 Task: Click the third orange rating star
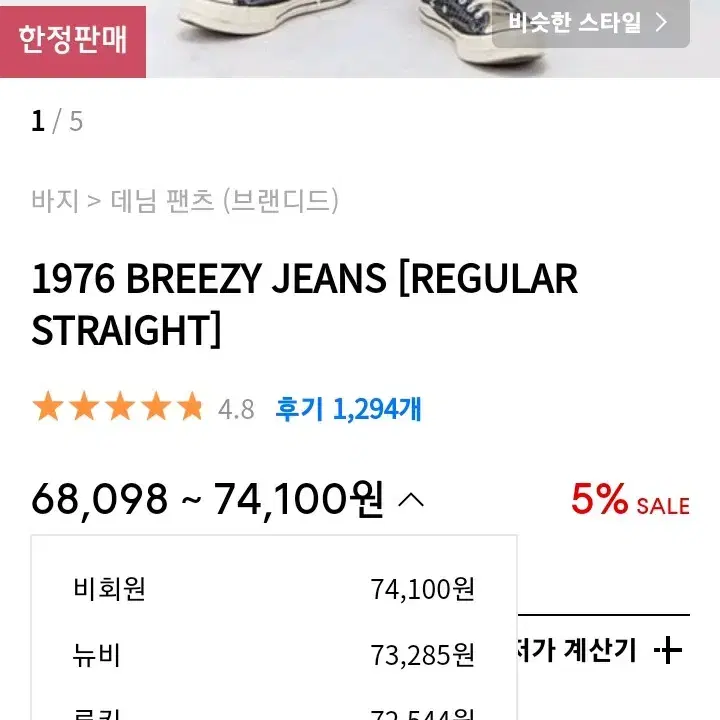(x=120, y=406)
